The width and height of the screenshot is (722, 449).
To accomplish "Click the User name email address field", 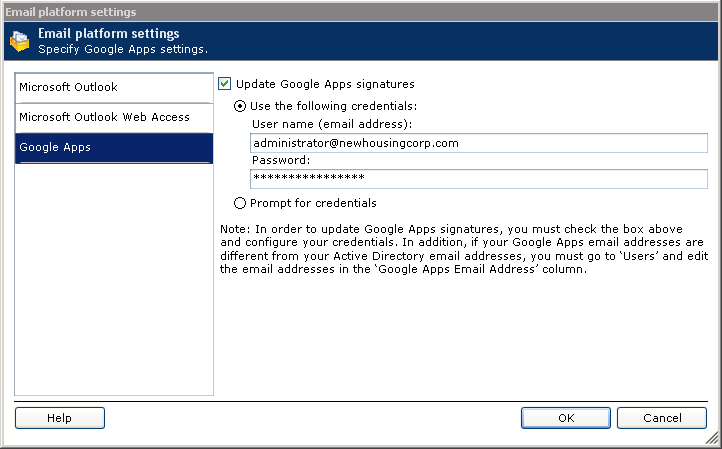I will [x=478, y=143].
